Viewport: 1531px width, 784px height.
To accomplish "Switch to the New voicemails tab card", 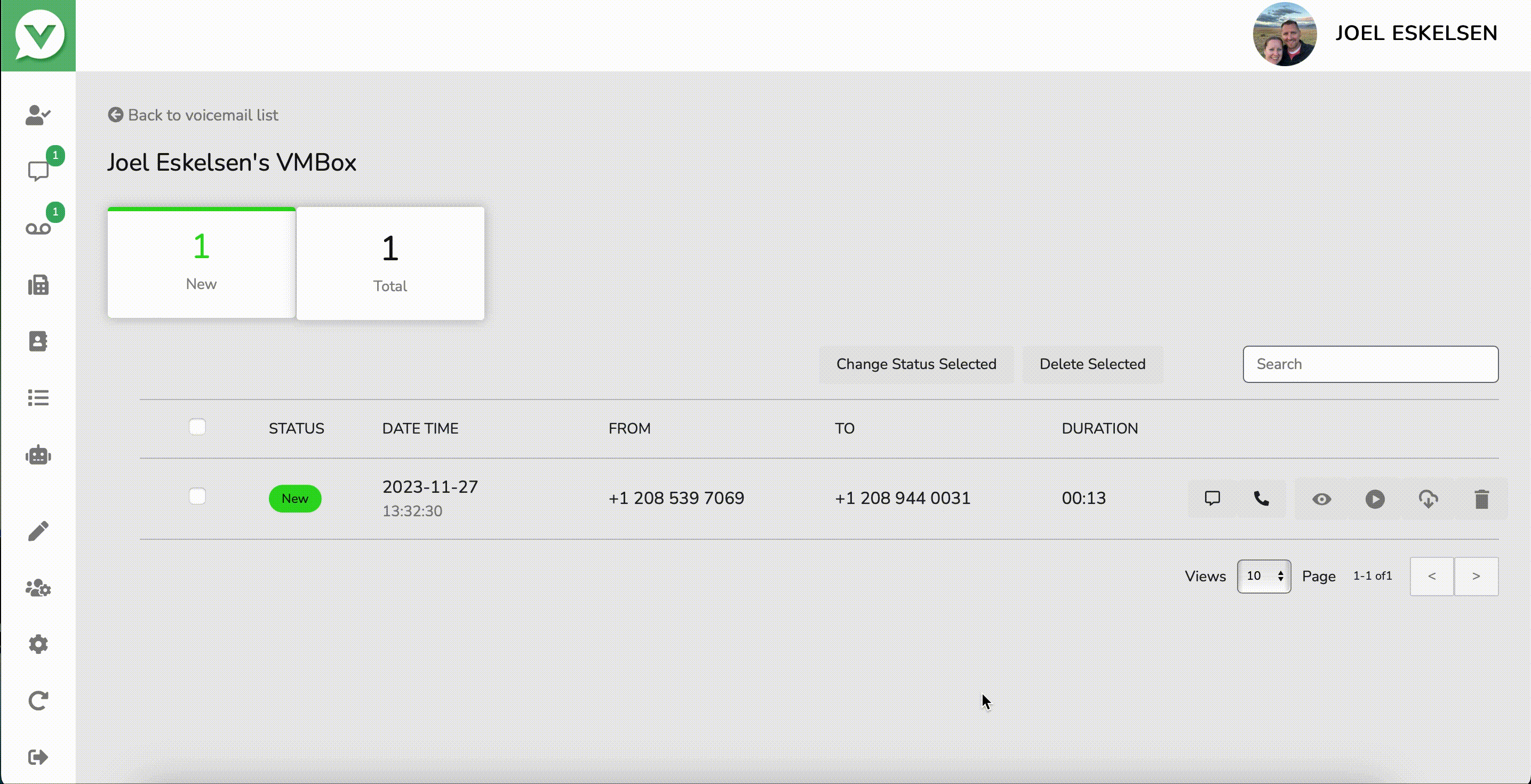I will click(x=202, y=263).
